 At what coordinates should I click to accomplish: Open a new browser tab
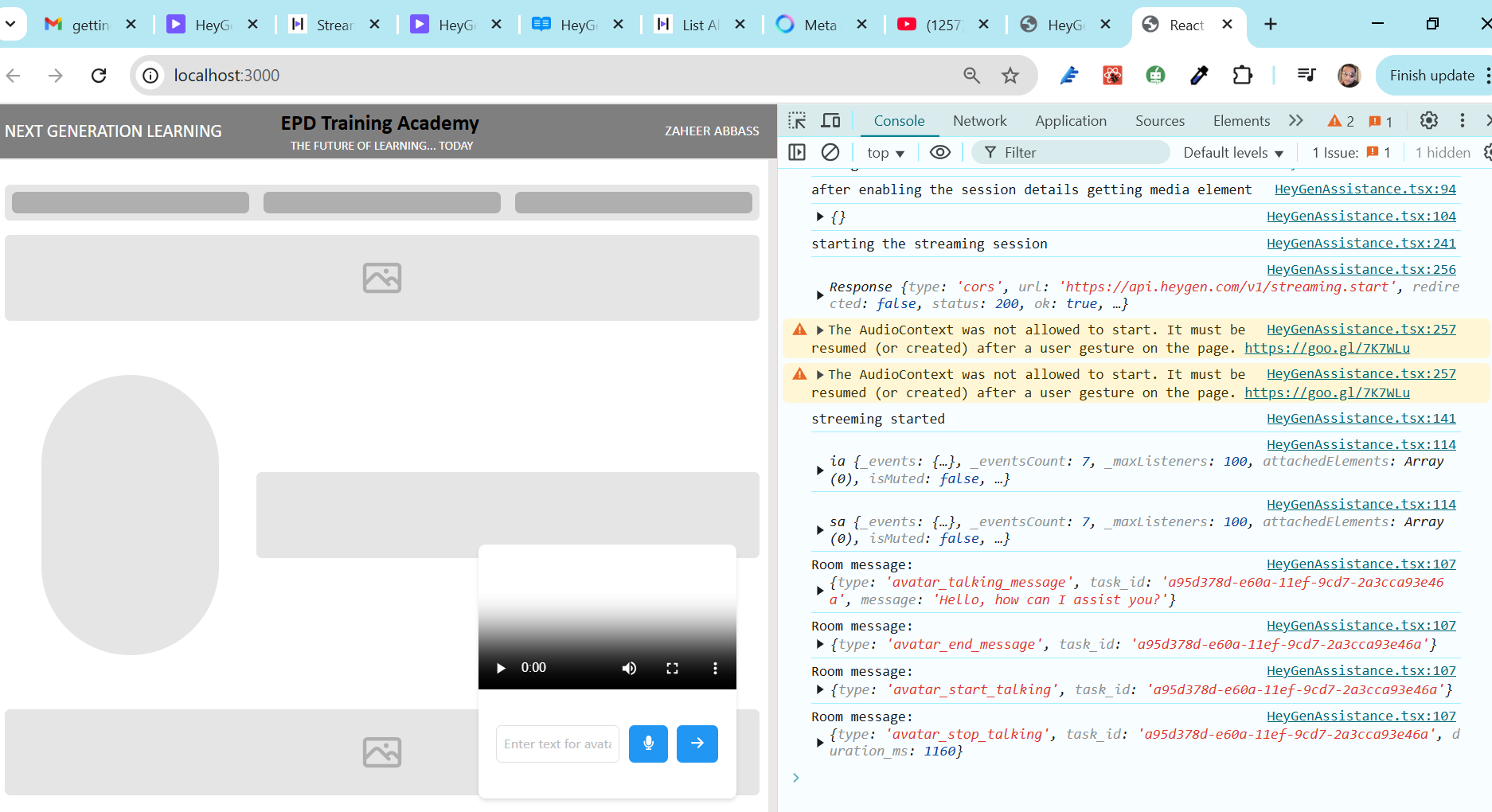click(1271, 25)
